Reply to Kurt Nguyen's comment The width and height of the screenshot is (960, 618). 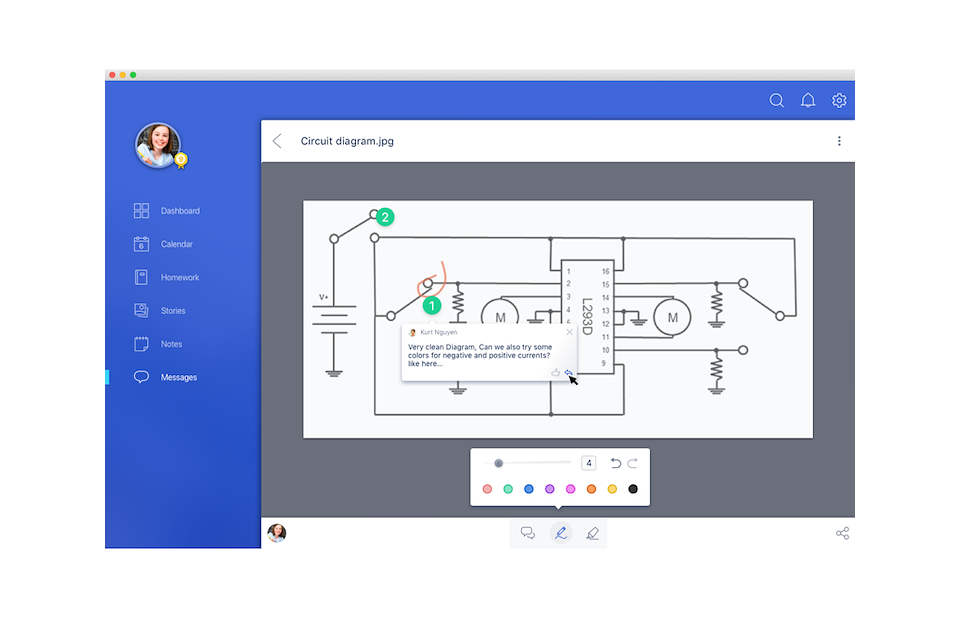568,372
